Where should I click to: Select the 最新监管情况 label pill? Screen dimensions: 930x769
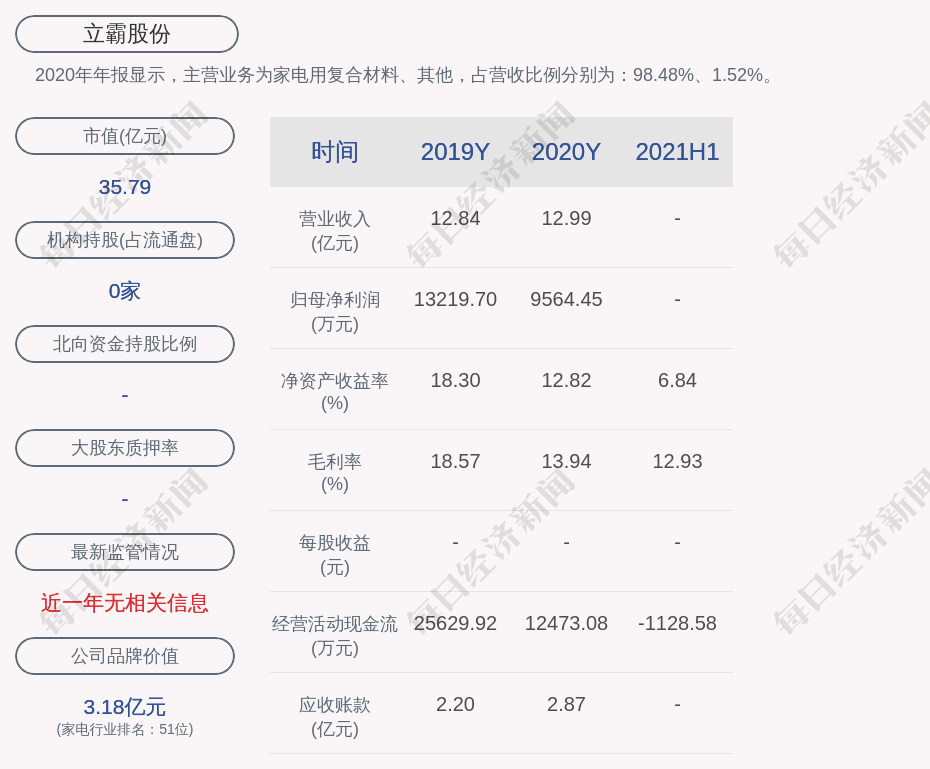pyautogui.click(x=125, y=552)
